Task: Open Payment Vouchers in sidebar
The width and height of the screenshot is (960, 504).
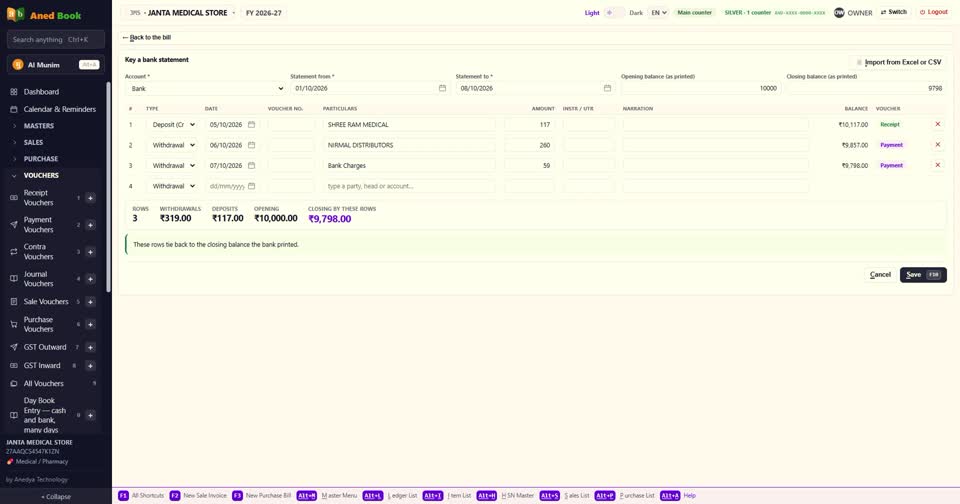Action: click(x=39, y=225)
